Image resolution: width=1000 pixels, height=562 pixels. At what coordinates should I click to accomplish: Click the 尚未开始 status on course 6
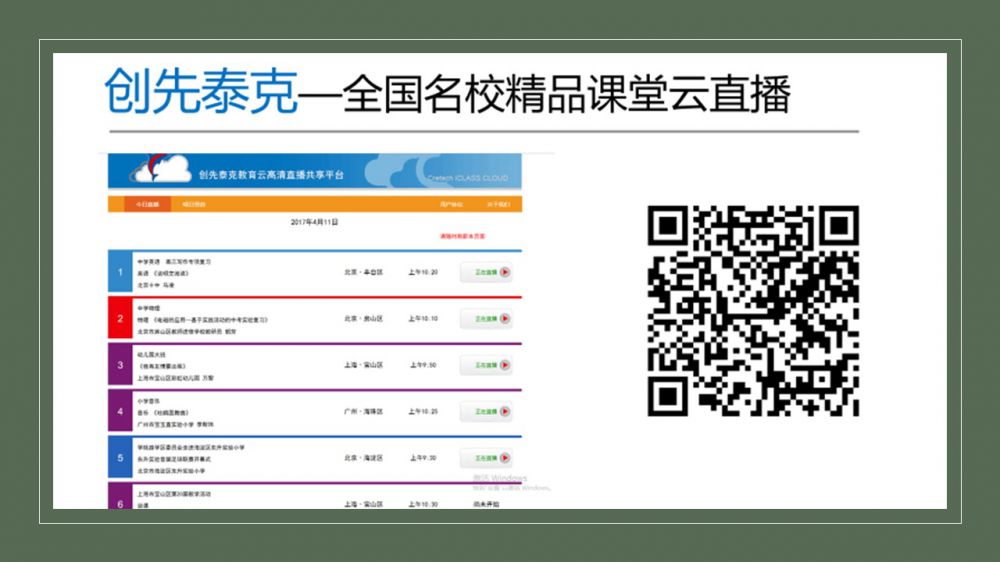(485, 504)
